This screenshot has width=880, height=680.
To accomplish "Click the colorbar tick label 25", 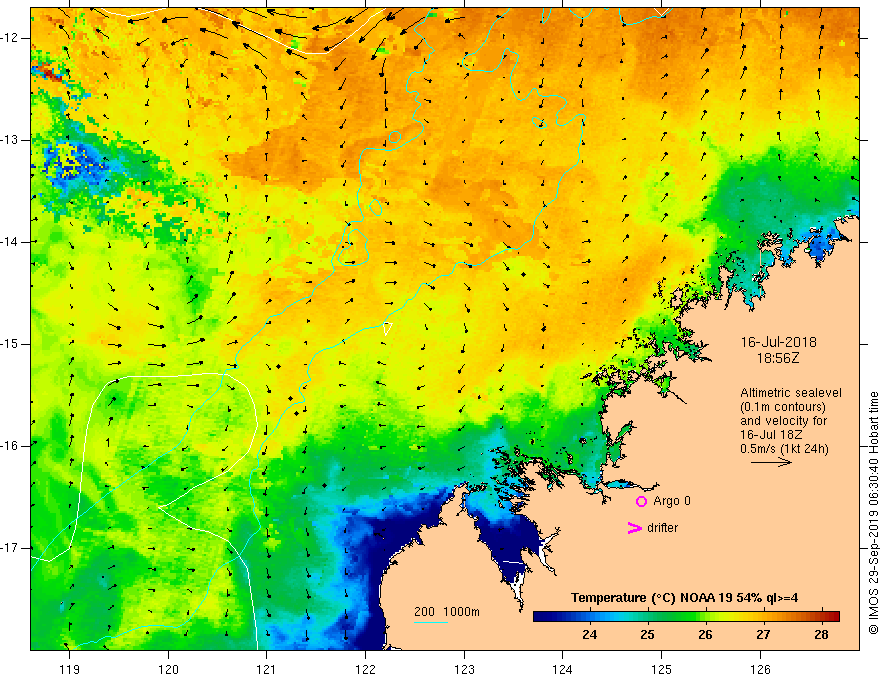I will [647, 635].
